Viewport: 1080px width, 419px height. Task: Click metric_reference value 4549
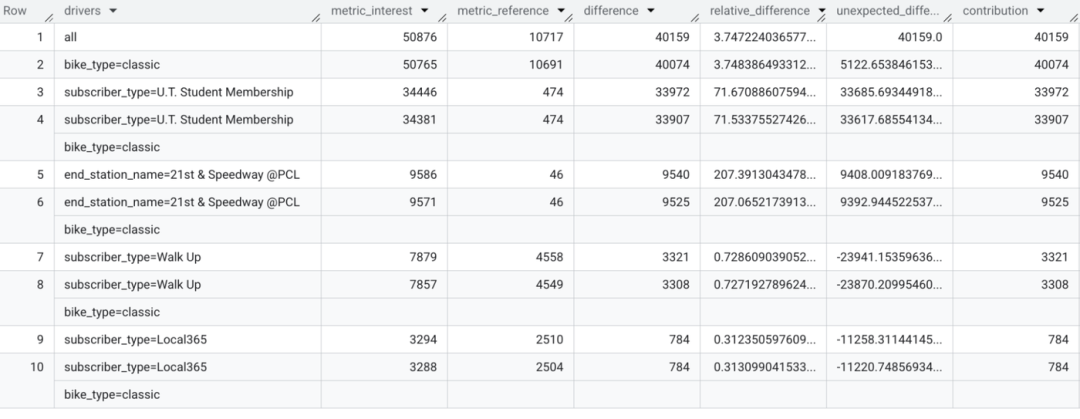pyautogui.click(x=550, y=285)
